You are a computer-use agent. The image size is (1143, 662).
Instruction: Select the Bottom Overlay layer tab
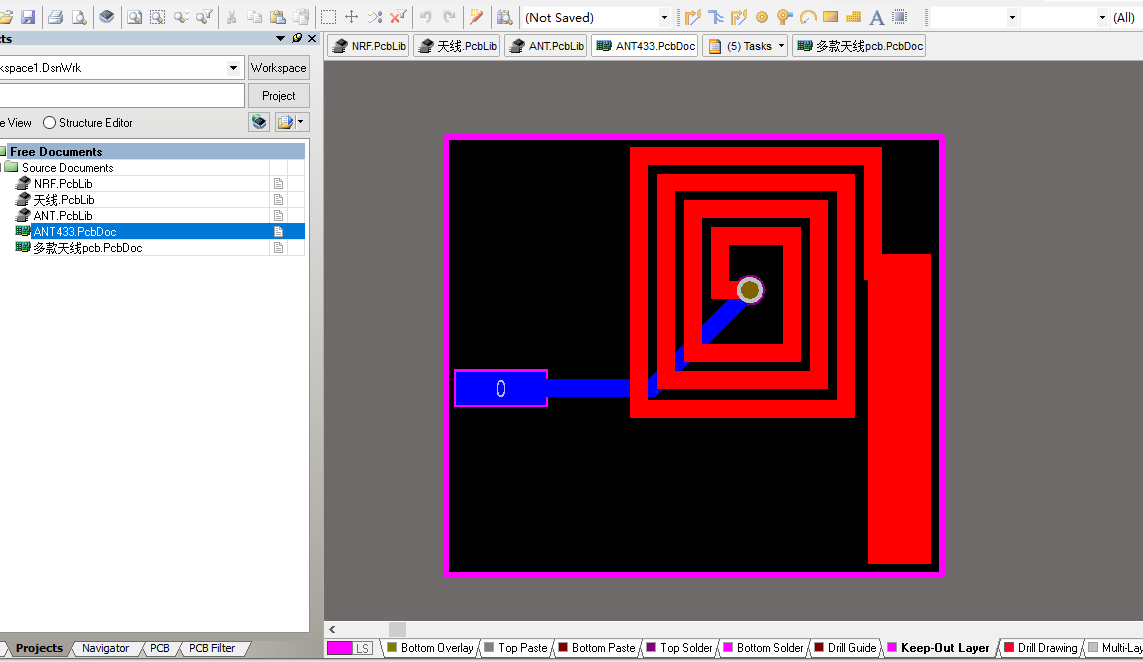430,647
